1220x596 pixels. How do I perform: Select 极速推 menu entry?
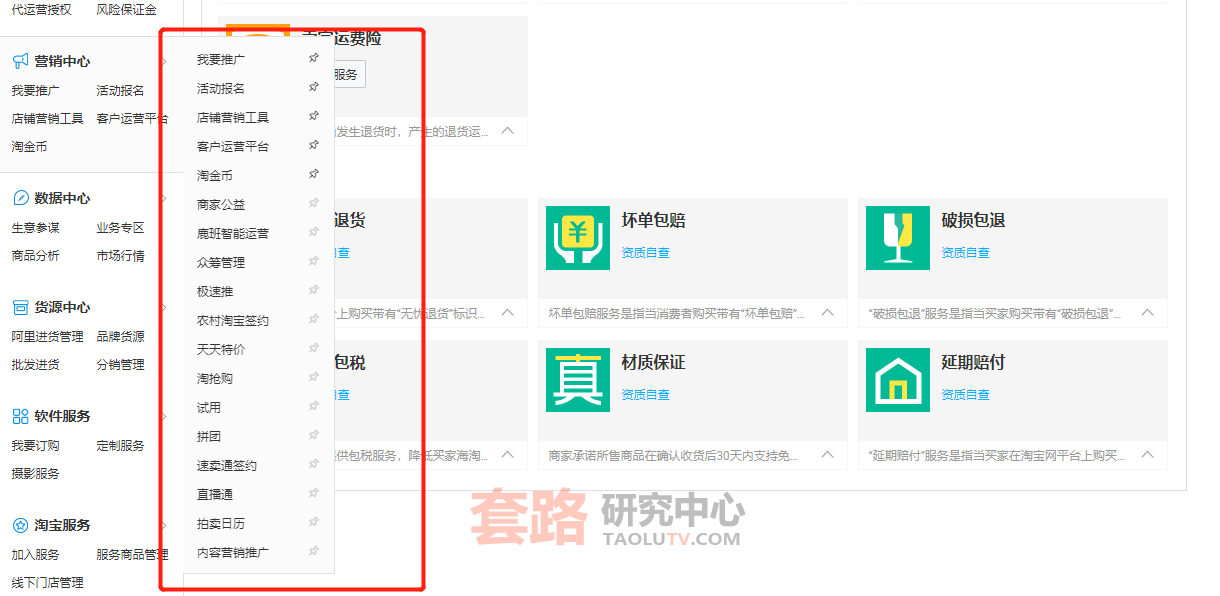click(215, 292)
